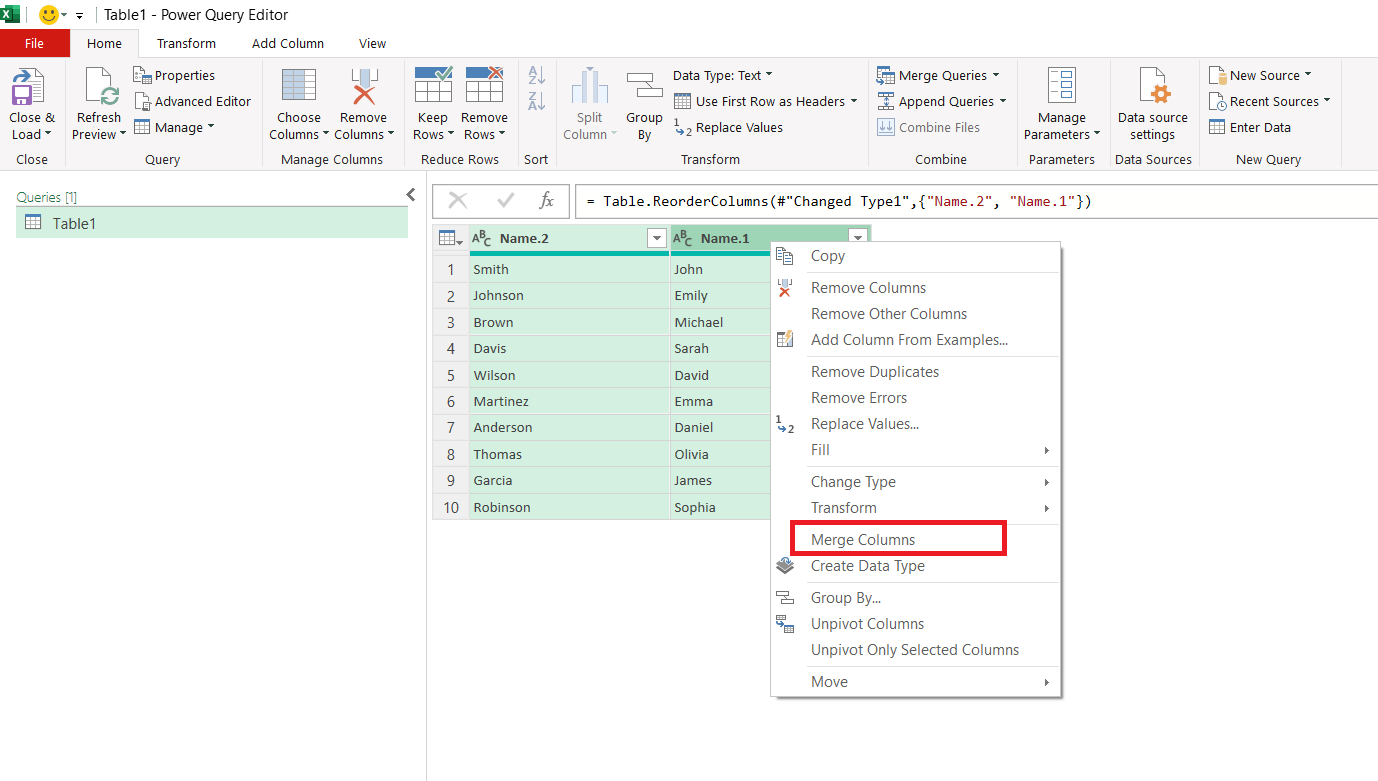The width and height of the screenshot is (1378, 781).
Task: Sort ascending with the A-Z icon
Action: click(x=537, y=75)
